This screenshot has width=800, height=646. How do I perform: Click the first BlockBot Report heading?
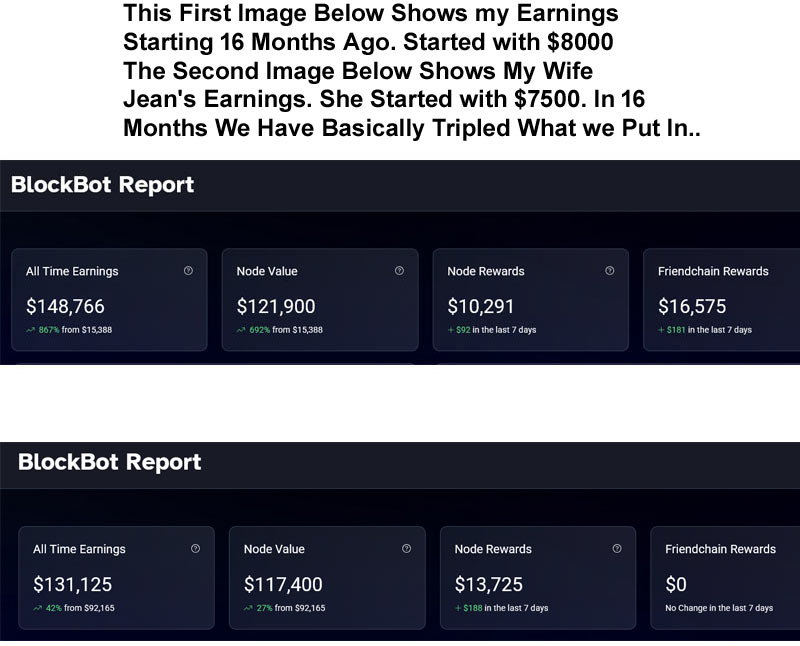pyautogui.click(x=103, y=185)
